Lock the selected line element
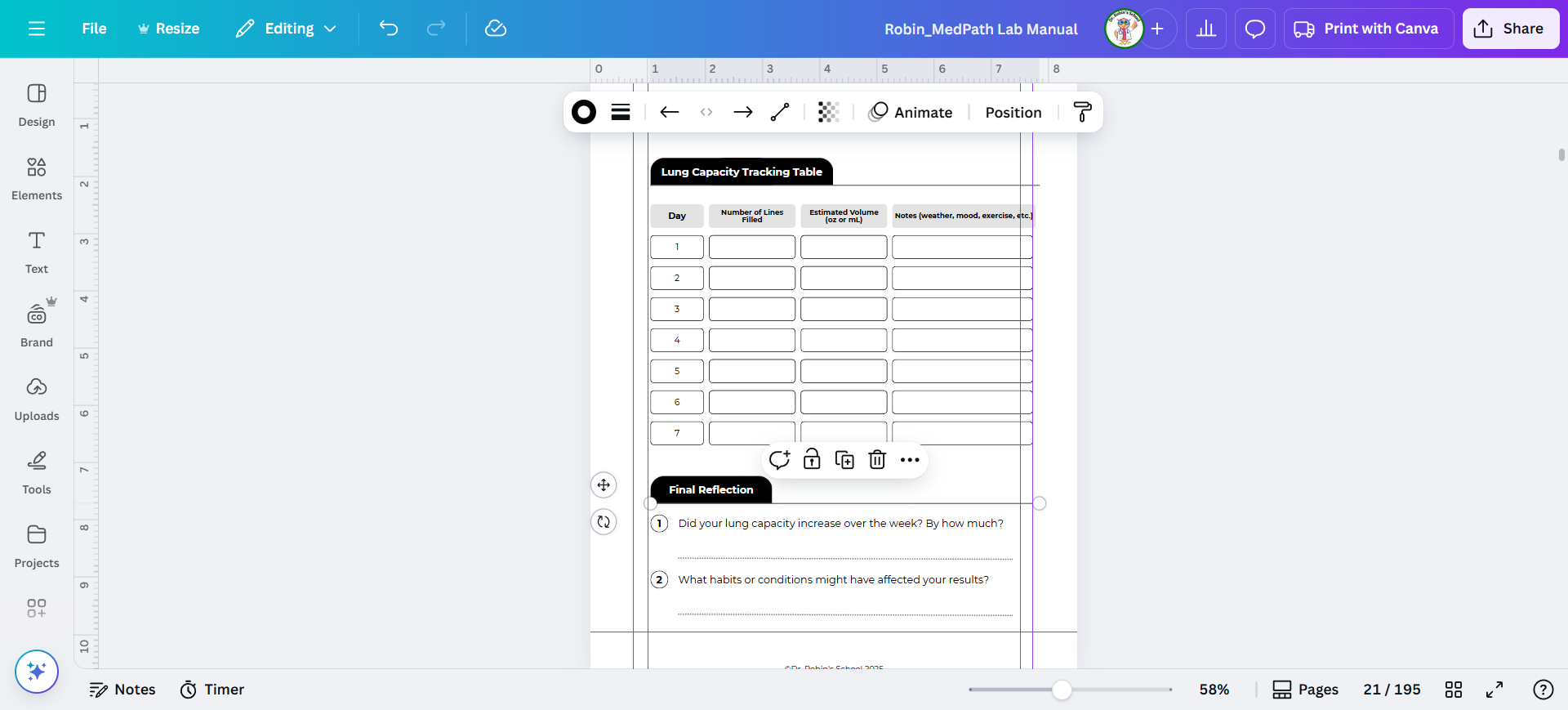Viewport: 1568px width, 710px height. [812, 460]
